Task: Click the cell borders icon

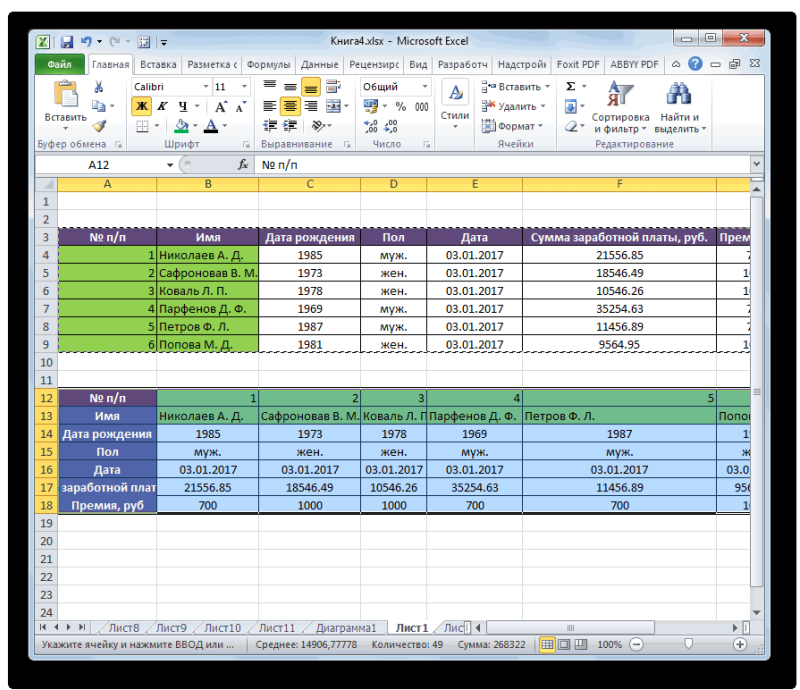Action: 142,126
